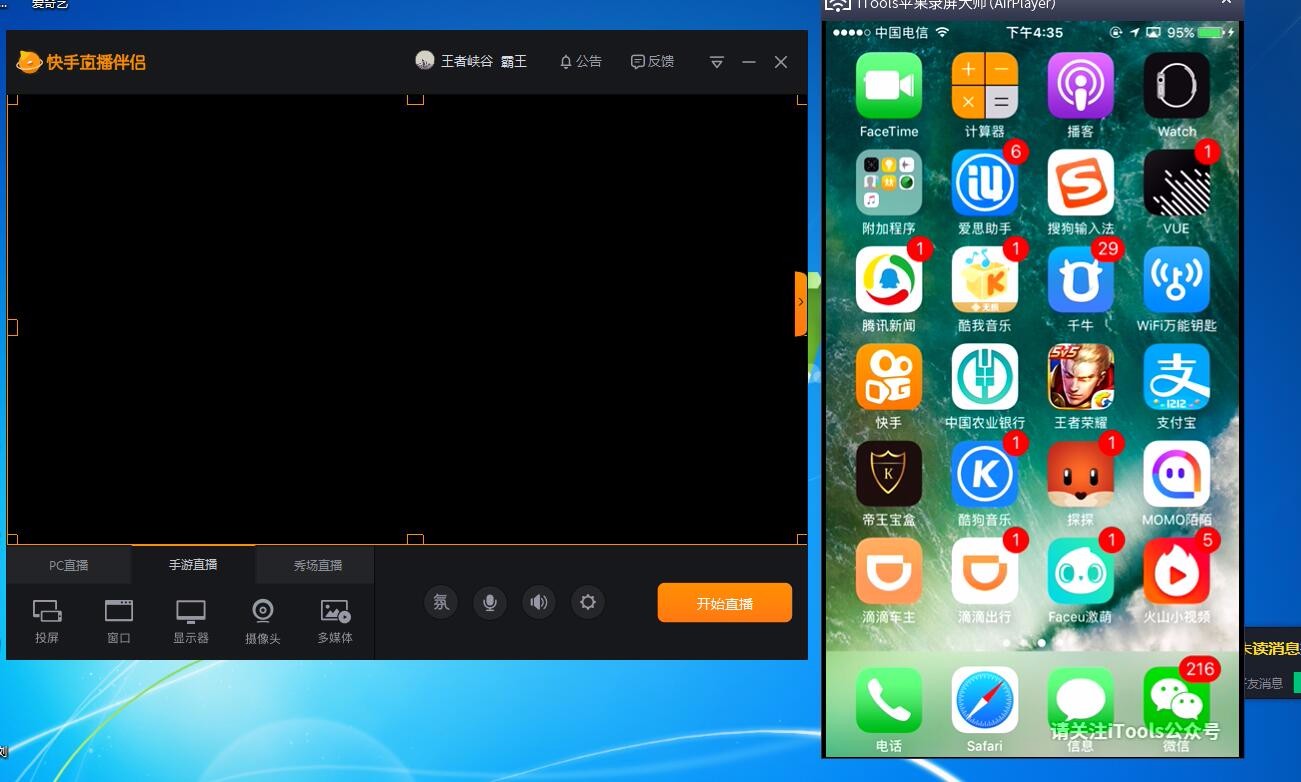The height and width of the screenshot is (782, 1301).
Task: Launch the 爱思助手 app
Action: tap(985, 183)
